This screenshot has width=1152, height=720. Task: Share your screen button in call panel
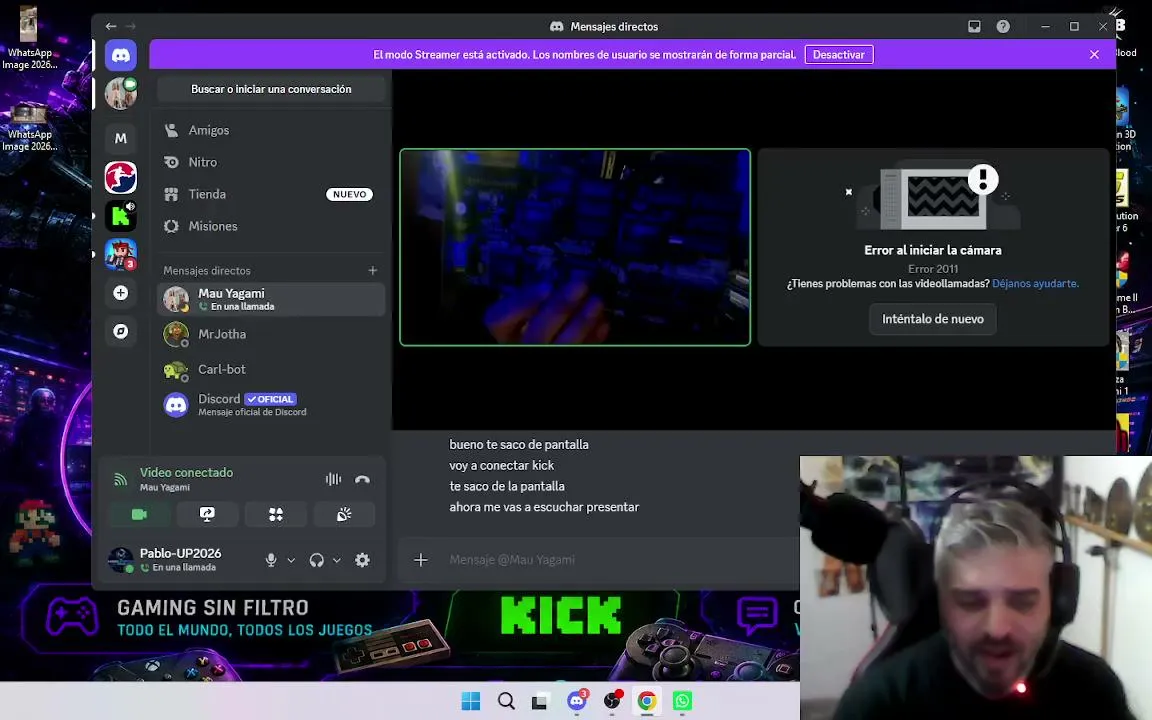207,514
